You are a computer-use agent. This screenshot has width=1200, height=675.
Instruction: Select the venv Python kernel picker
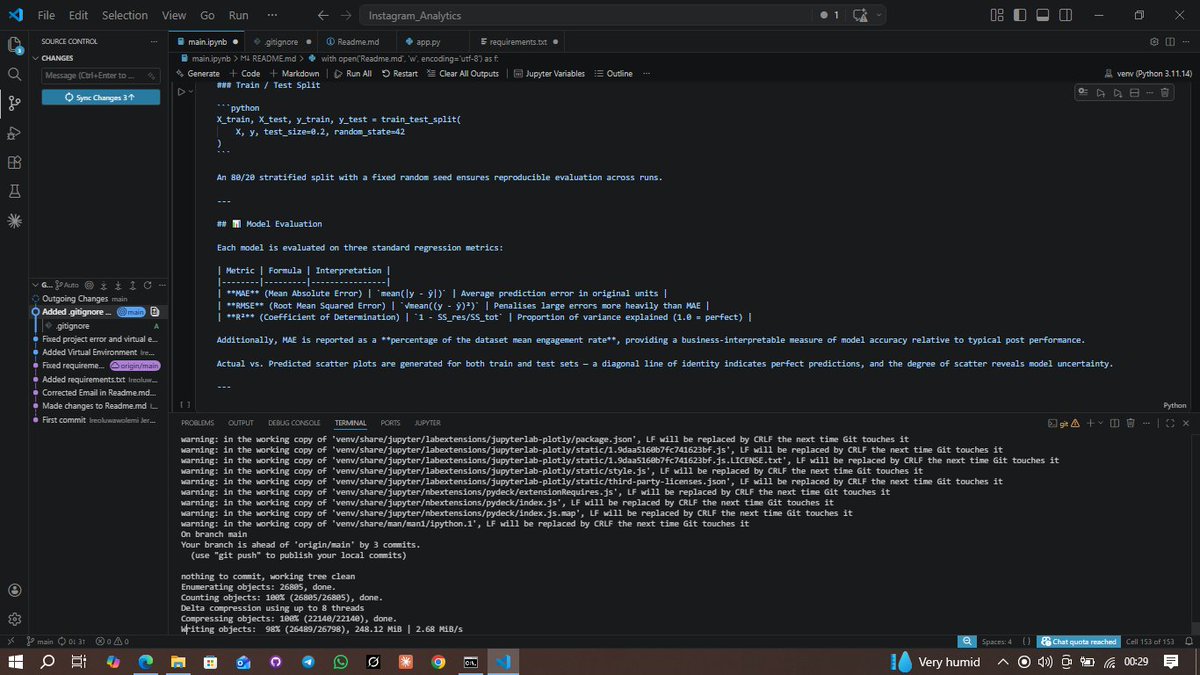(x=1146, y=73)
